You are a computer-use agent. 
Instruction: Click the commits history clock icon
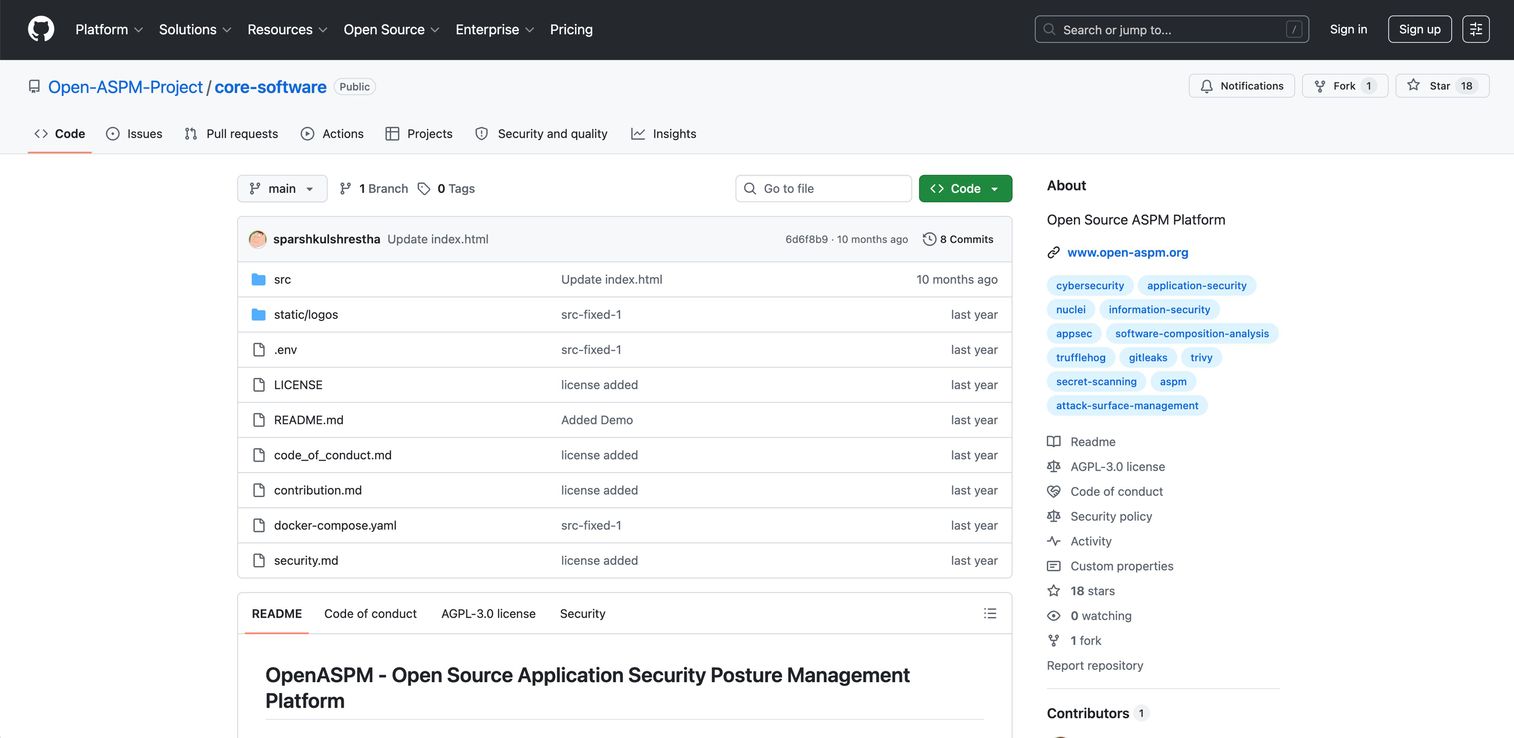coord(930,239)
